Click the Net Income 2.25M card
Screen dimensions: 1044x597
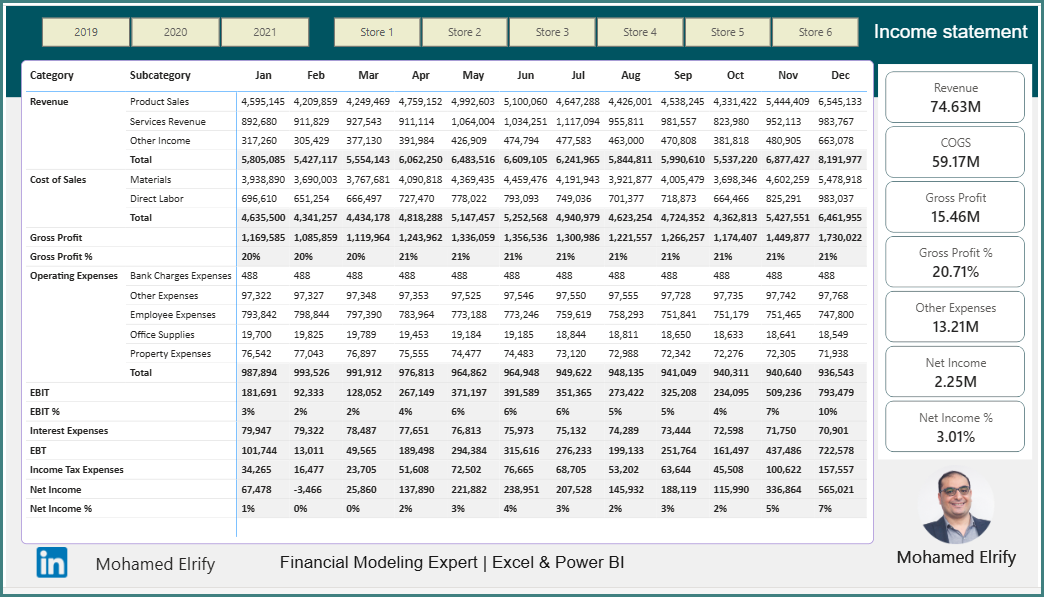[x=955, y=372]
